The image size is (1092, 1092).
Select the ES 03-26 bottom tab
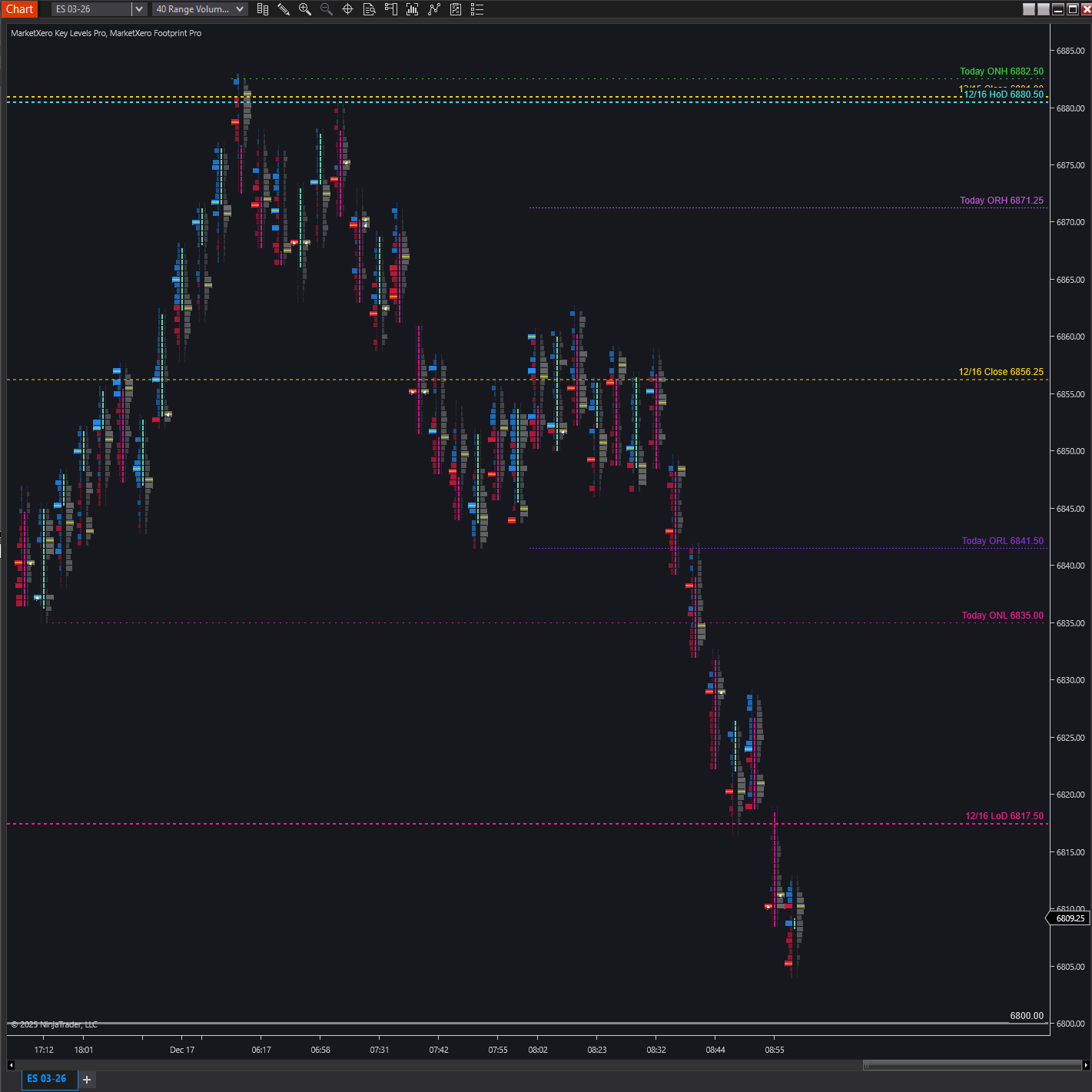coord(47,1079)
